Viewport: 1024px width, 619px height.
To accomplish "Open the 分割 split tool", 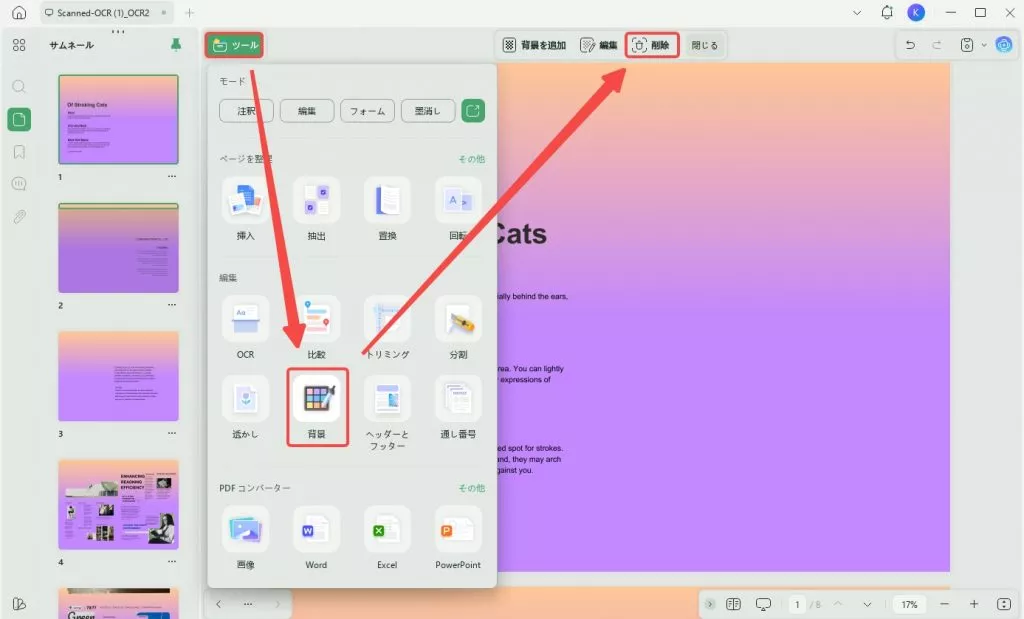I will tap(458, 328).
